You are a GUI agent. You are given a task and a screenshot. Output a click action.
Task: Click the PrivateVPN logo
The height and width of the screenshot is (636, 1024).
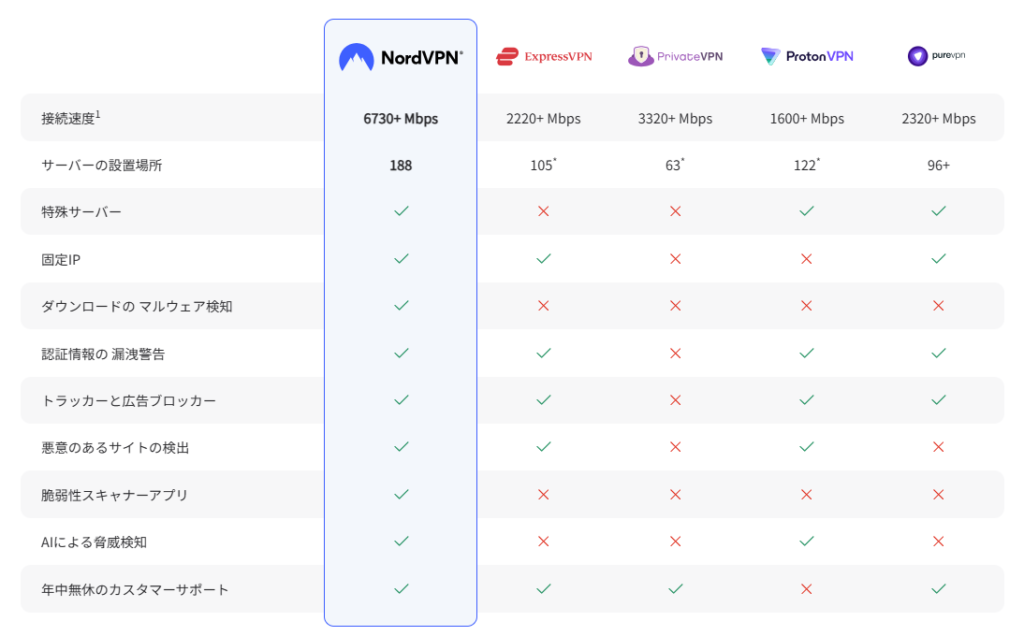click(x=675, y=57)
